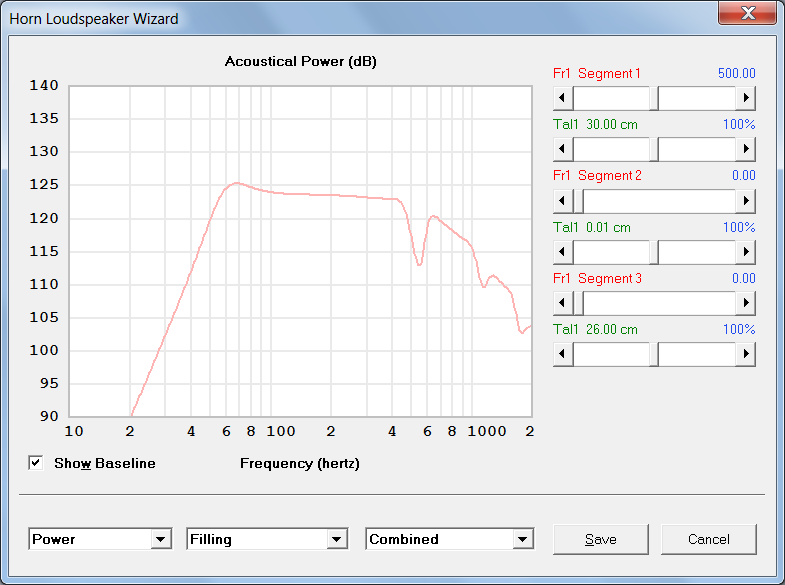The image size is (785, 585).
Task: Click left arrow of Tal1 26.00 cm slider
Action: click(563, 354)
